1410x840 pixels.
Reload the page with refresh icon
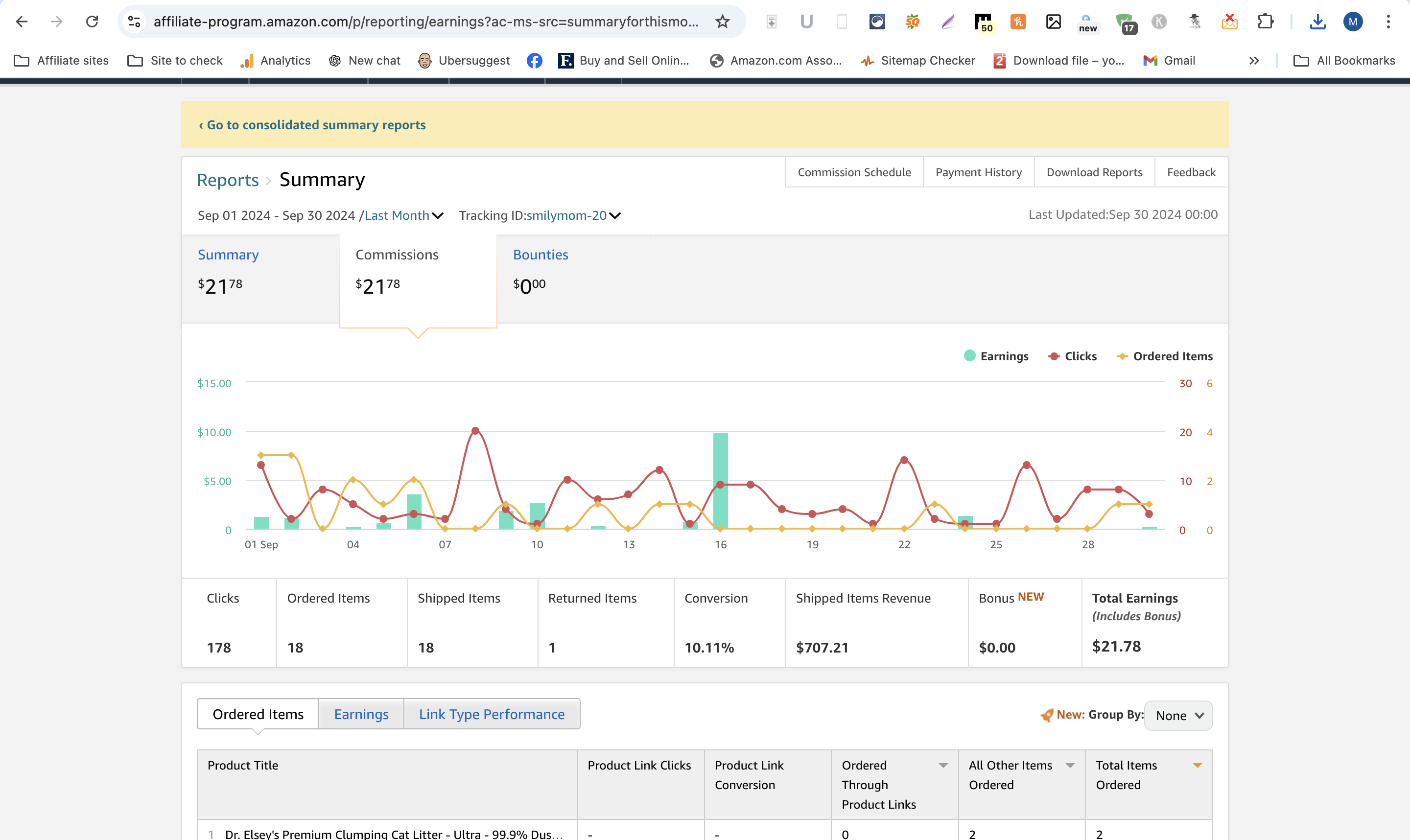pyautogui.click(x=92, y=22)
